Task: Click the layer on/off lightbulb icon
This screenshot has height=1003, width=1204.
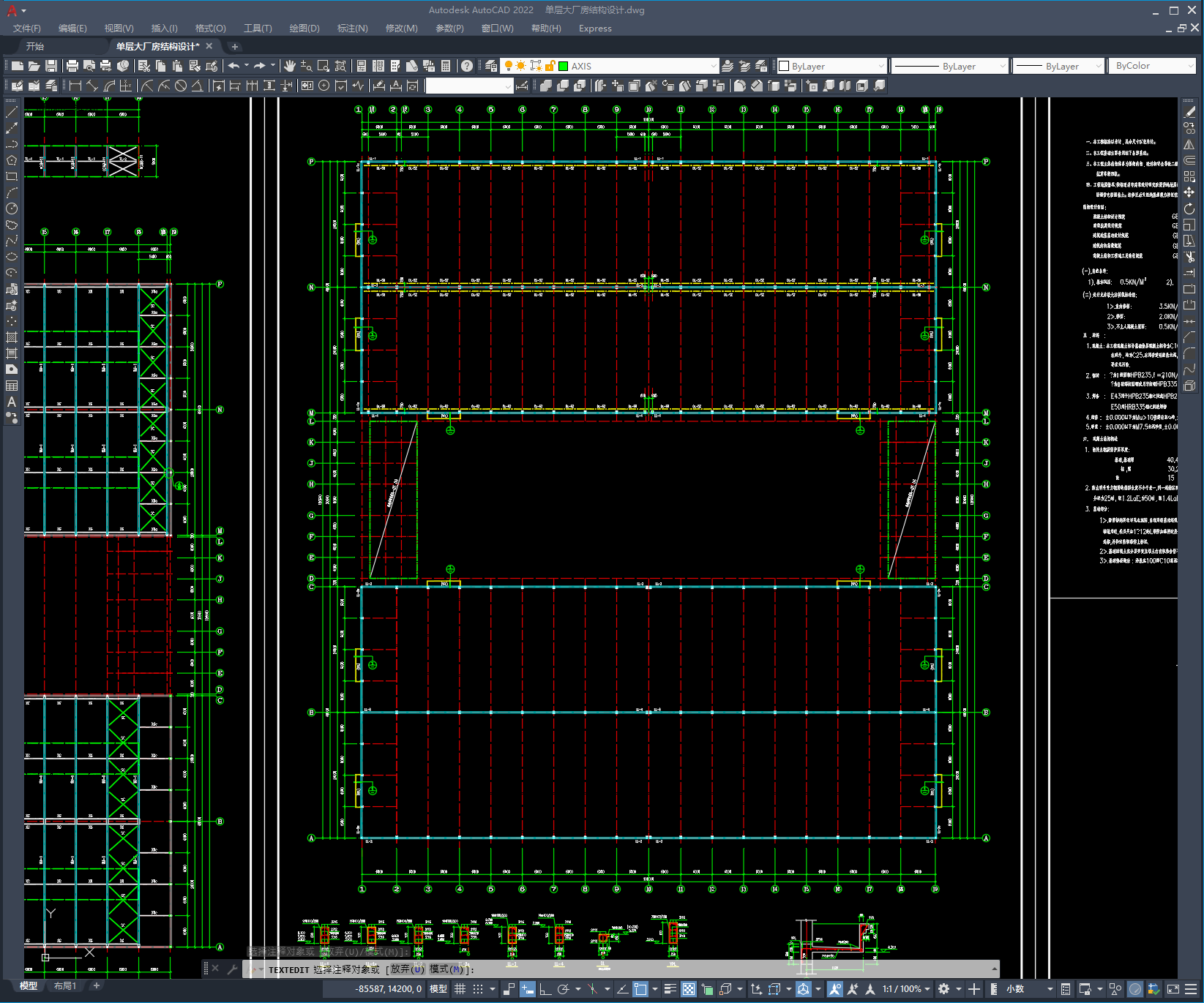Action: pos(508,66)
